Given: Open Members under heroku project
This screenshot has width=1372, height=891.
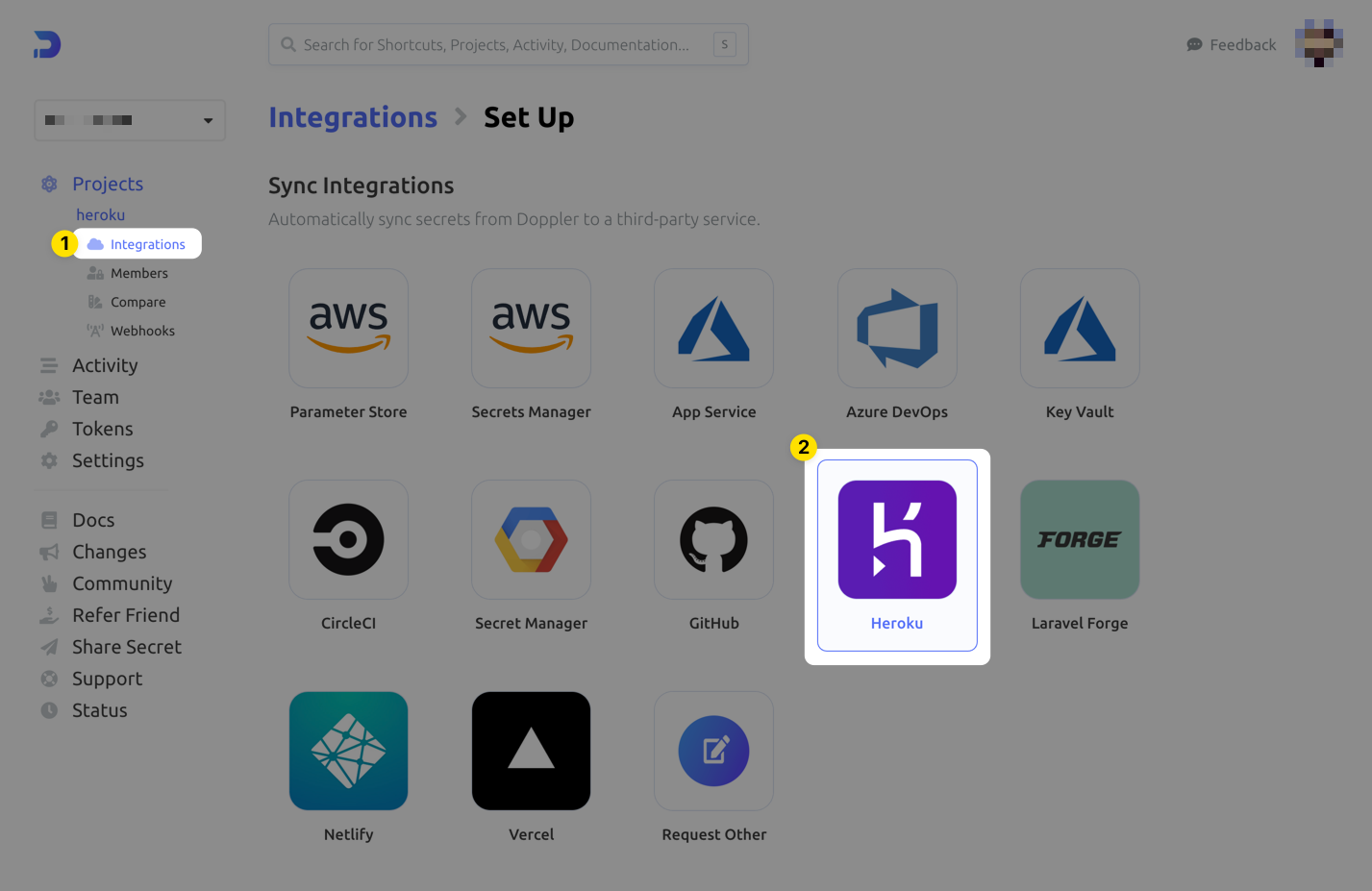Looking at the screenshot, I should (x=139, y=273).
